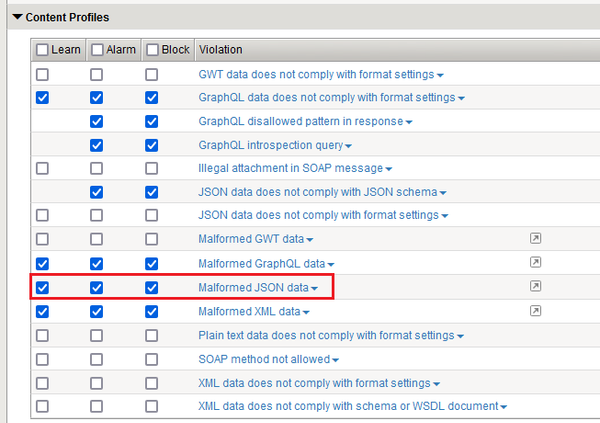Toggle the Block column header checkbox
The height and width of the screenshot is (423, 600).
(x=151, y=49)
